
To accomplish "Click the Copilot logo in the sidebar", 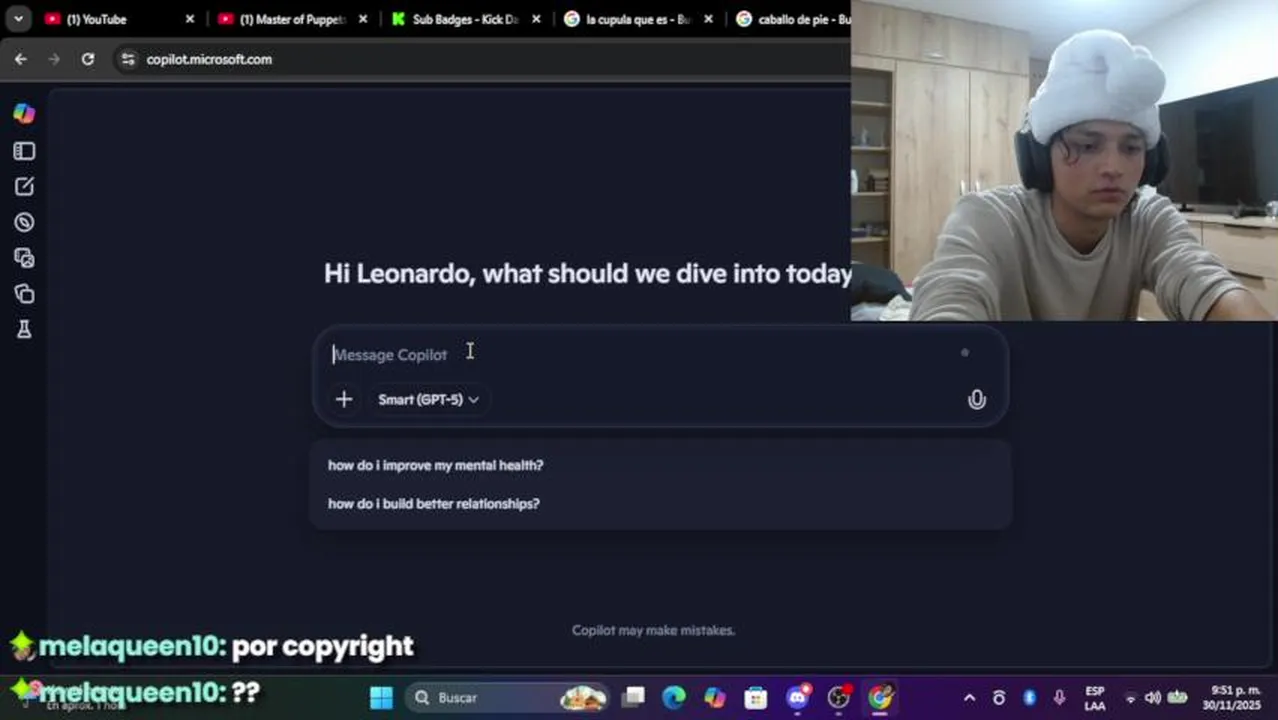I will pos(24,114).
